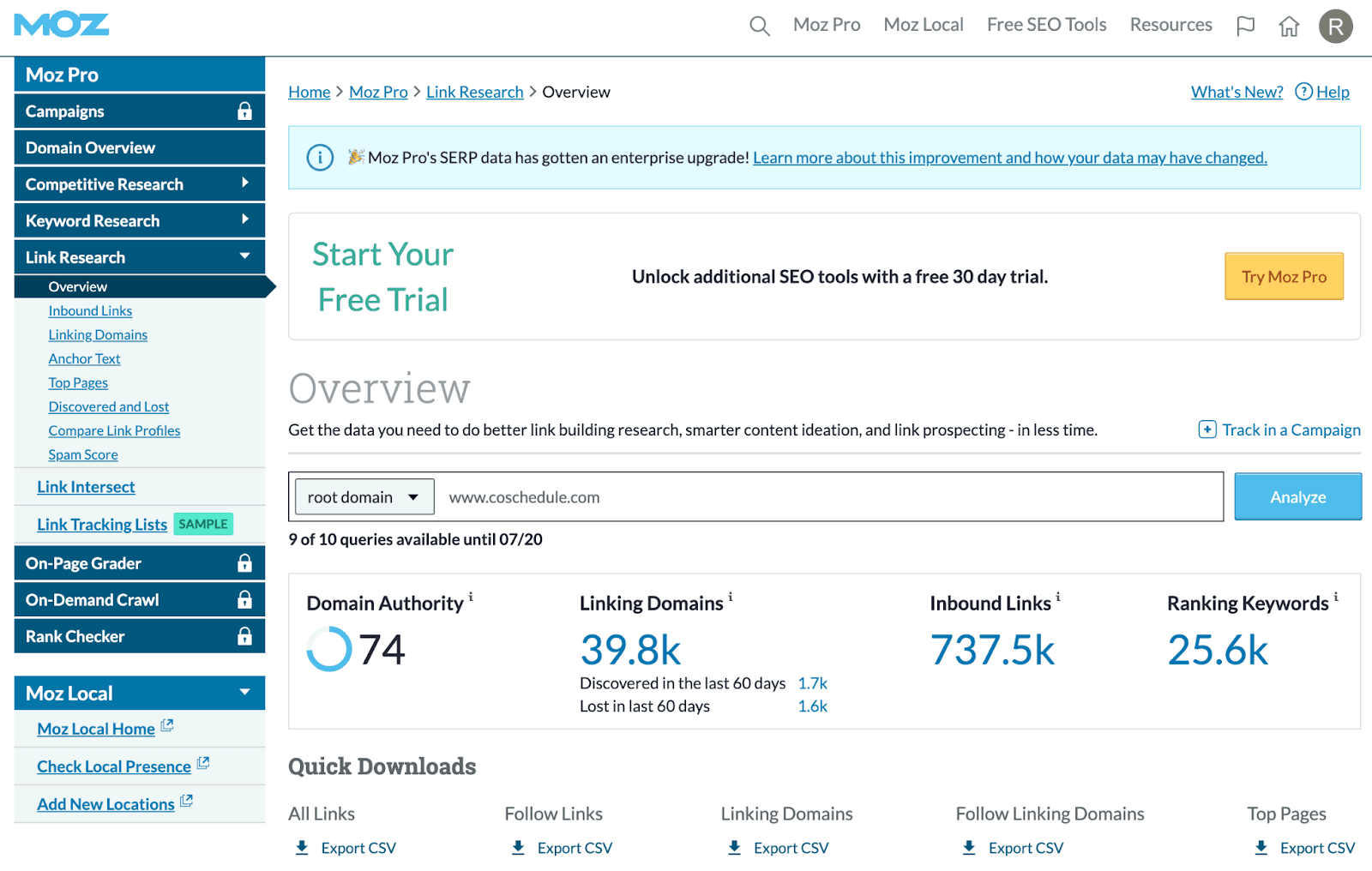Select Spam Score in the sidebar

coord(82,454)
